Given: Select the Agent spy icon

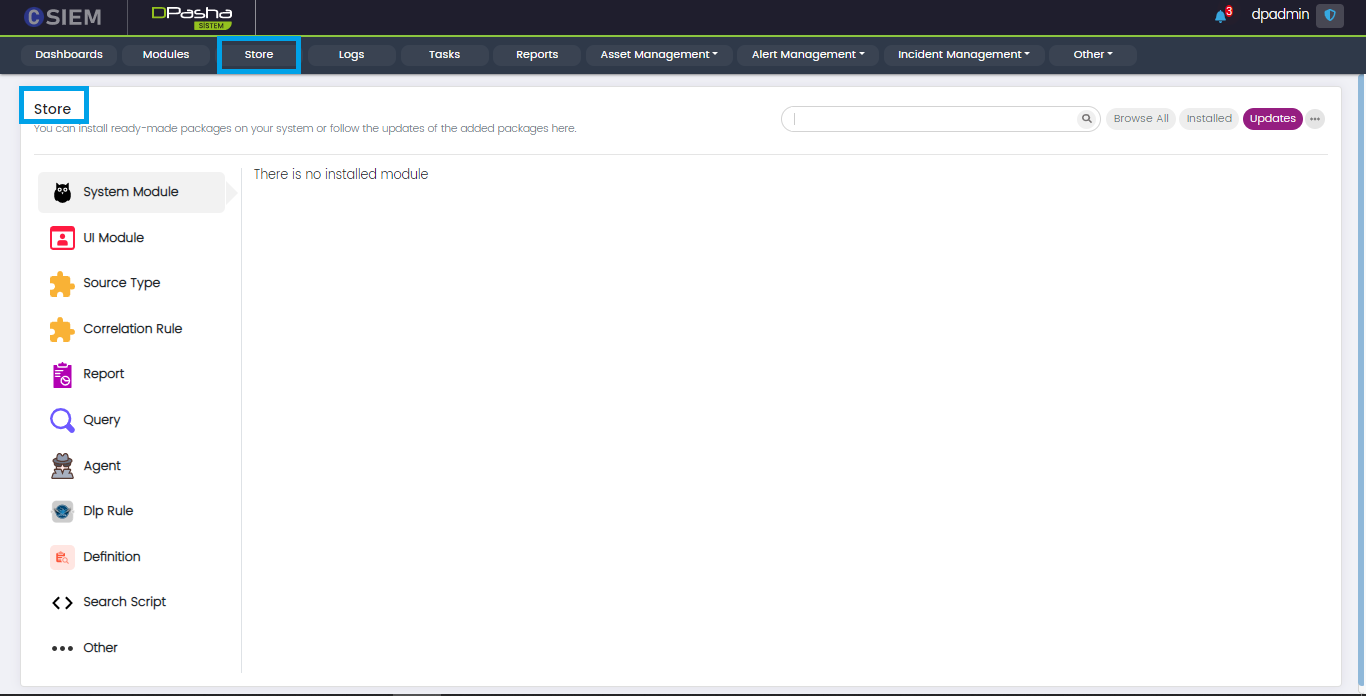Looking at the screenshot, I should pos(62,466).
